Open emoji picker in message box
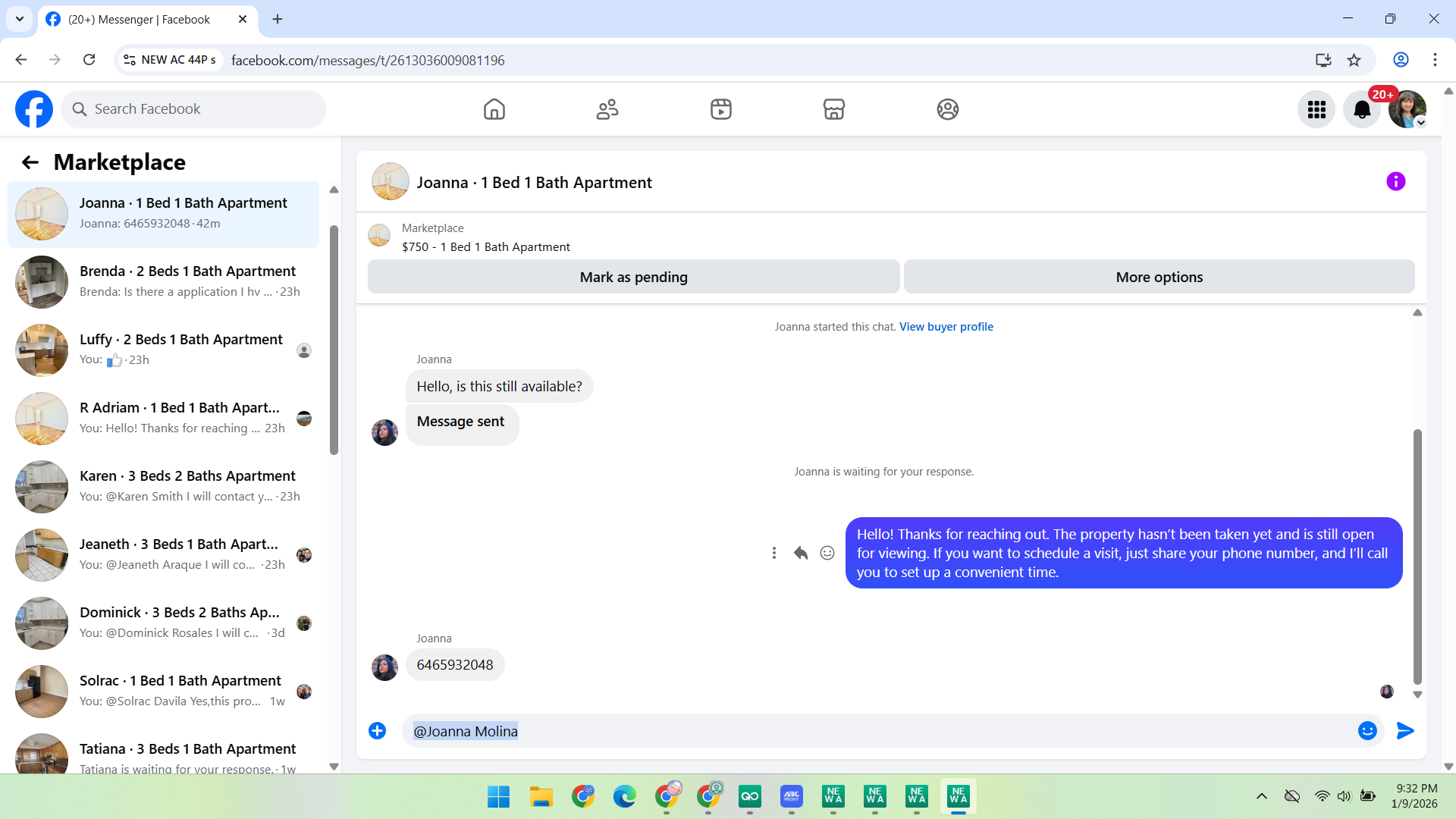The height and width of the screenshot is (819, 1456). (x=1367, y=730)
